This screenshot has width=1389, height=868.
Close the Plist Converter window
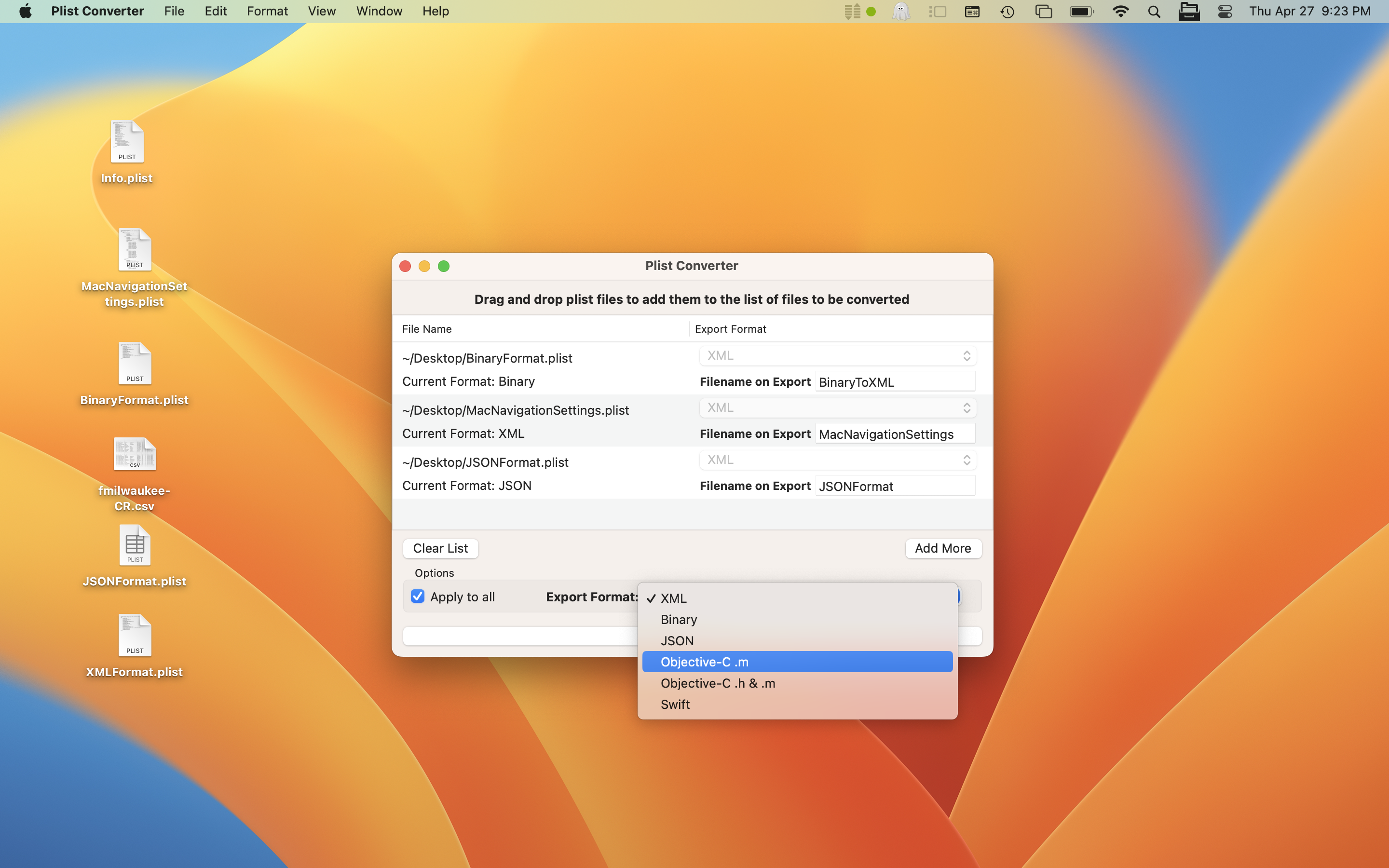point(405,266)
